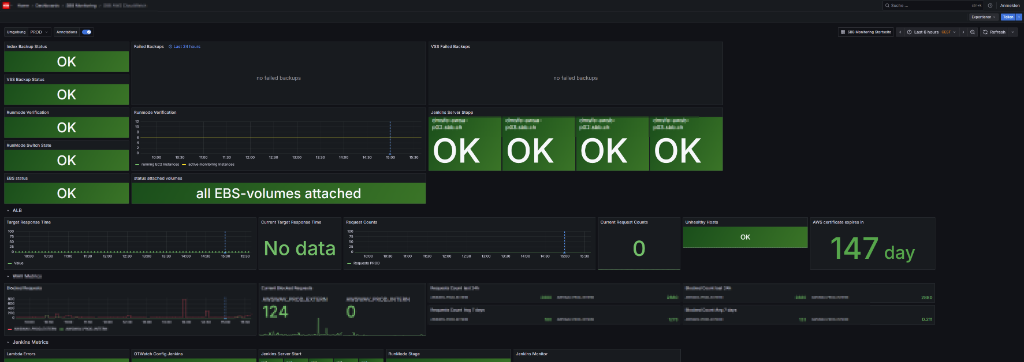
Task: Collapse the WAF Metrics row
Action: tap(25, 276)
